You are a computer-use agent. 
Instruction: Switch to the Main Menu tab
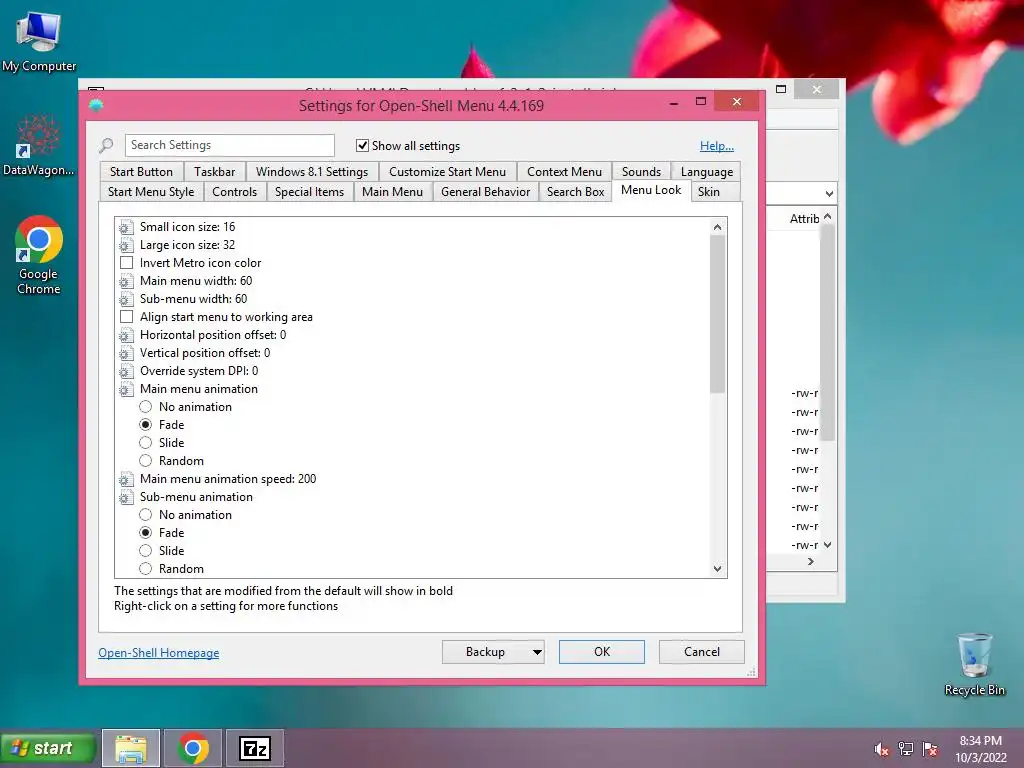pyautogui.click(x=392, y=192)
